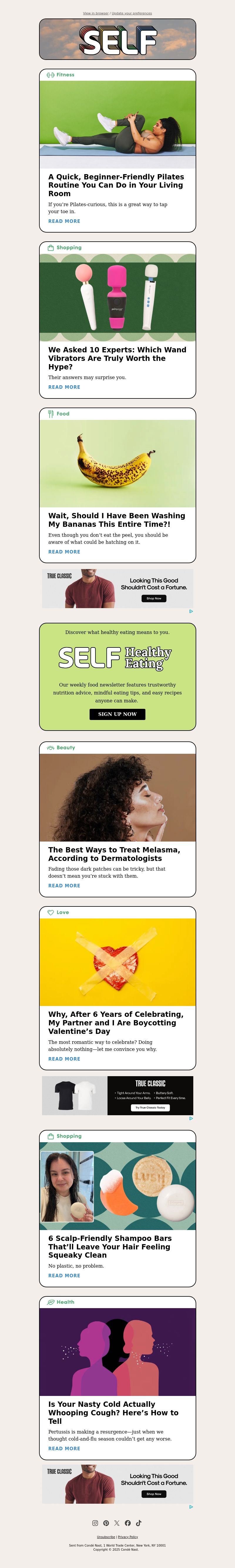Click the Pinterest icon in the footer

point(106,1523)
